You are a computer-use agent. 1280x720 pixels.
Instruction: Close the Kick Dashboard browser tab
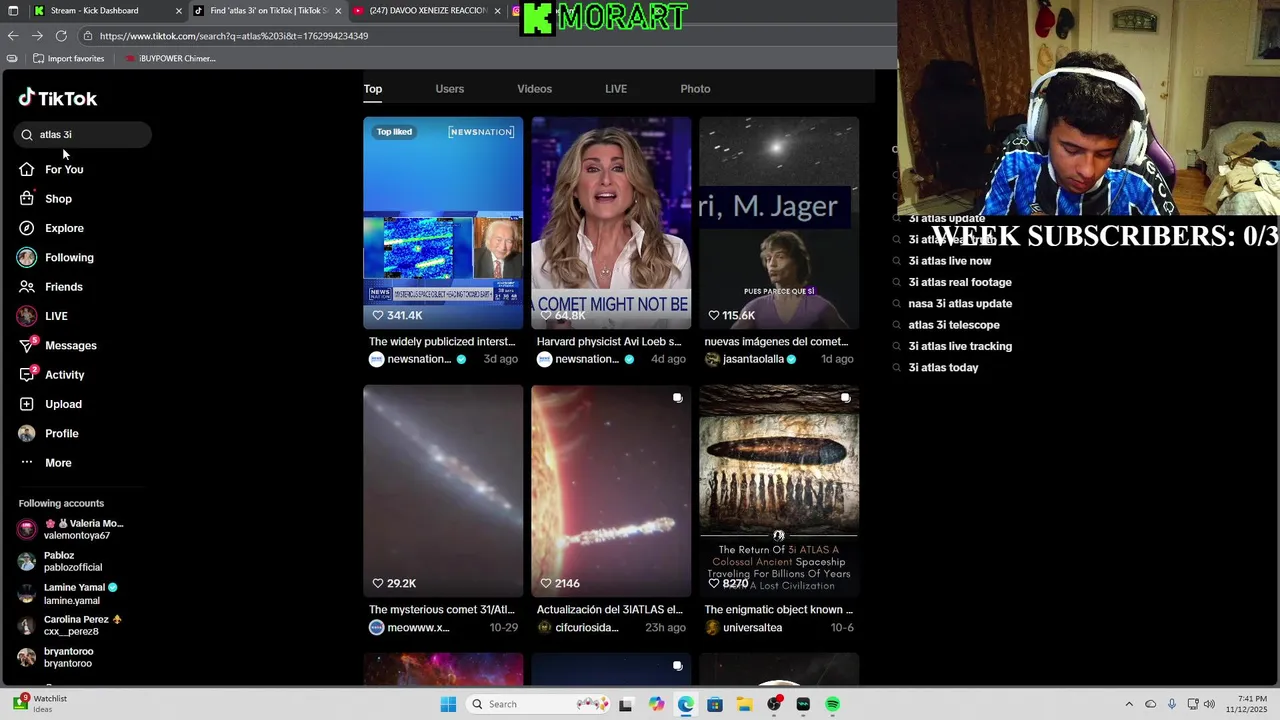(179, 11)
